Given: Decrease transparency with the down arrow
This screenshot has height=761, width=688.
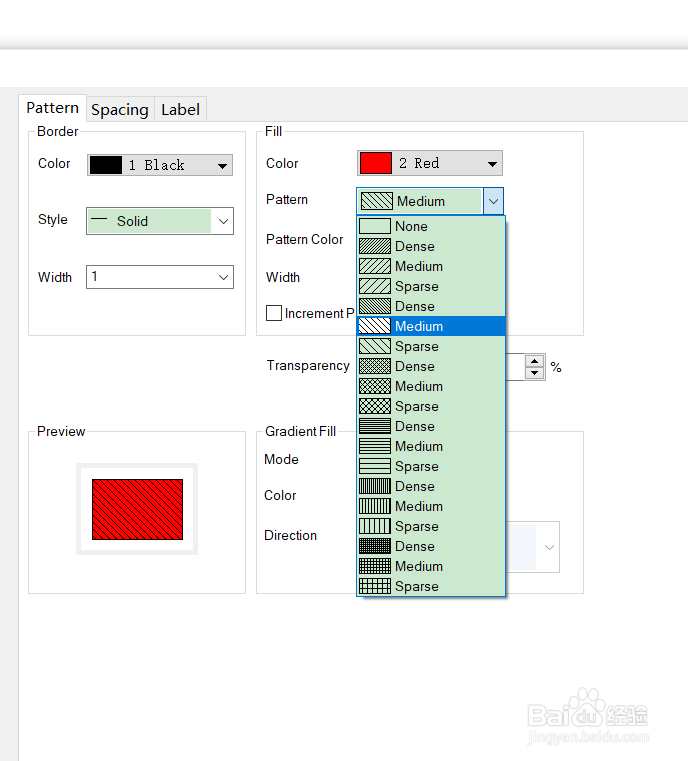Looking at the screenshot, I should click(x=535, y=373).
